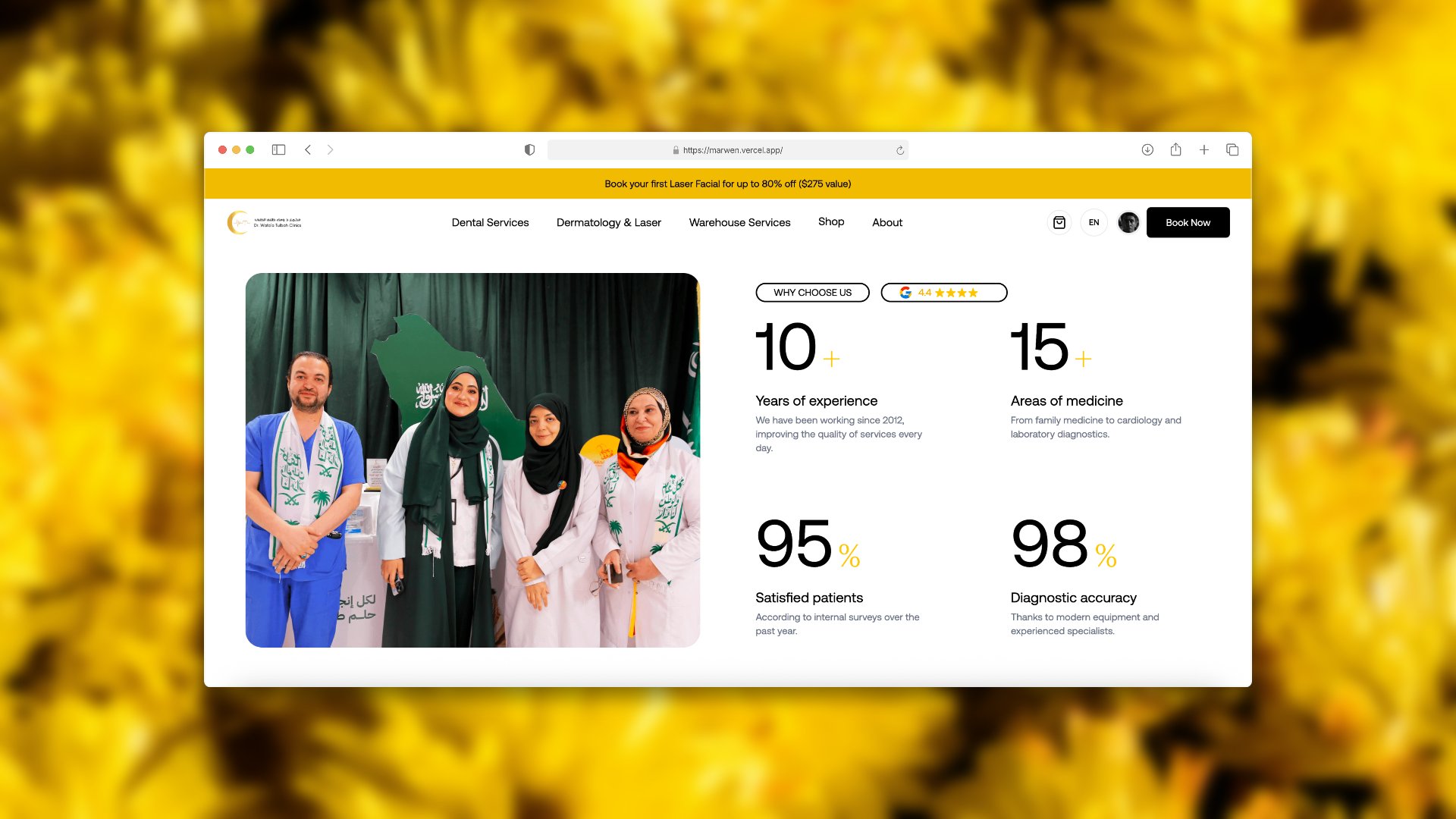Open the 4.4 star rating badge
1456x819 pixels.
944,293
